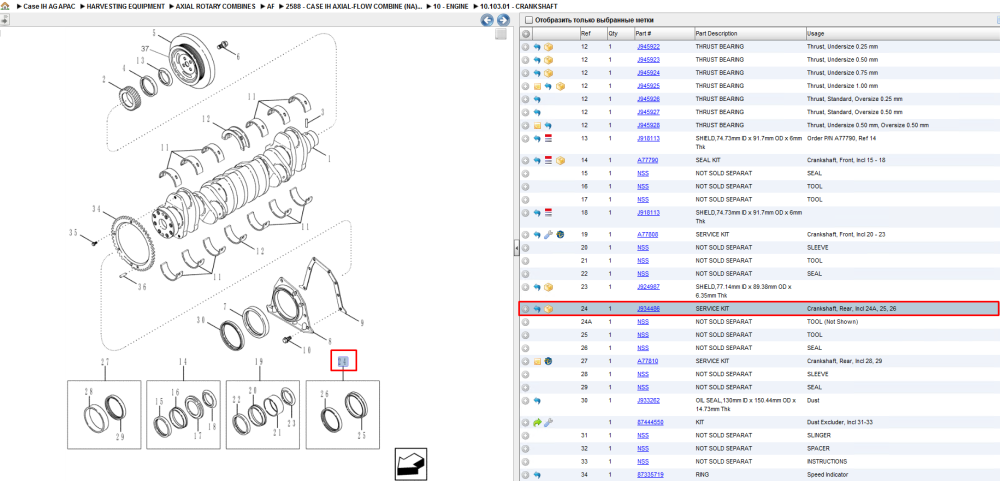Viewport: 1000px width, 481px height.
Task: Click the box icon in row A77790
Action: (560, 160)
